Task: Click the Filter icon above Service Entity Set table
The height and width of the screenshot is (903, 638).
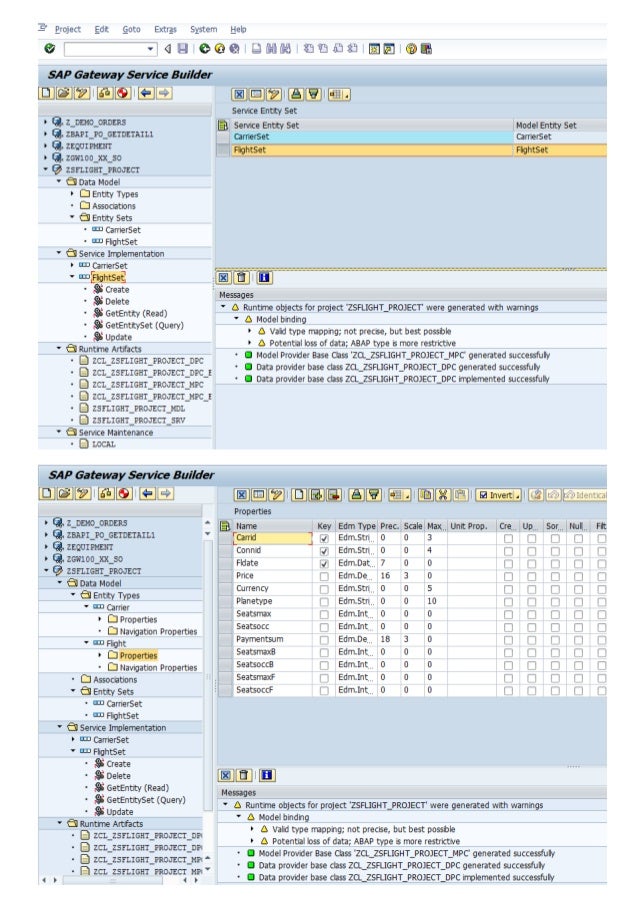Action: tap(313, 94)
